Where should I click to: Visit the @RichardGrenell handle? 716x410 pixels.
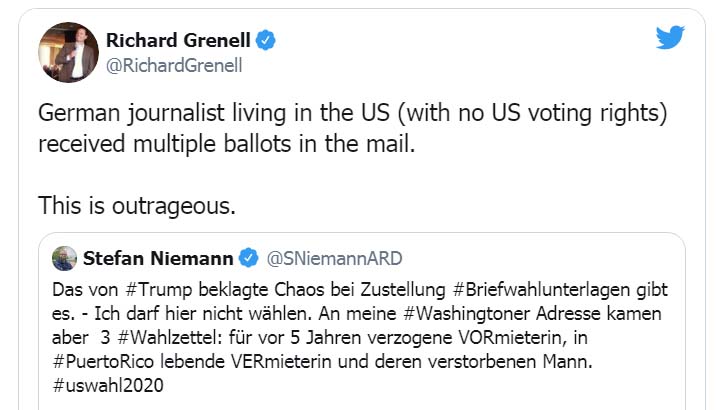pyautogui.click(x=174, y=66)
